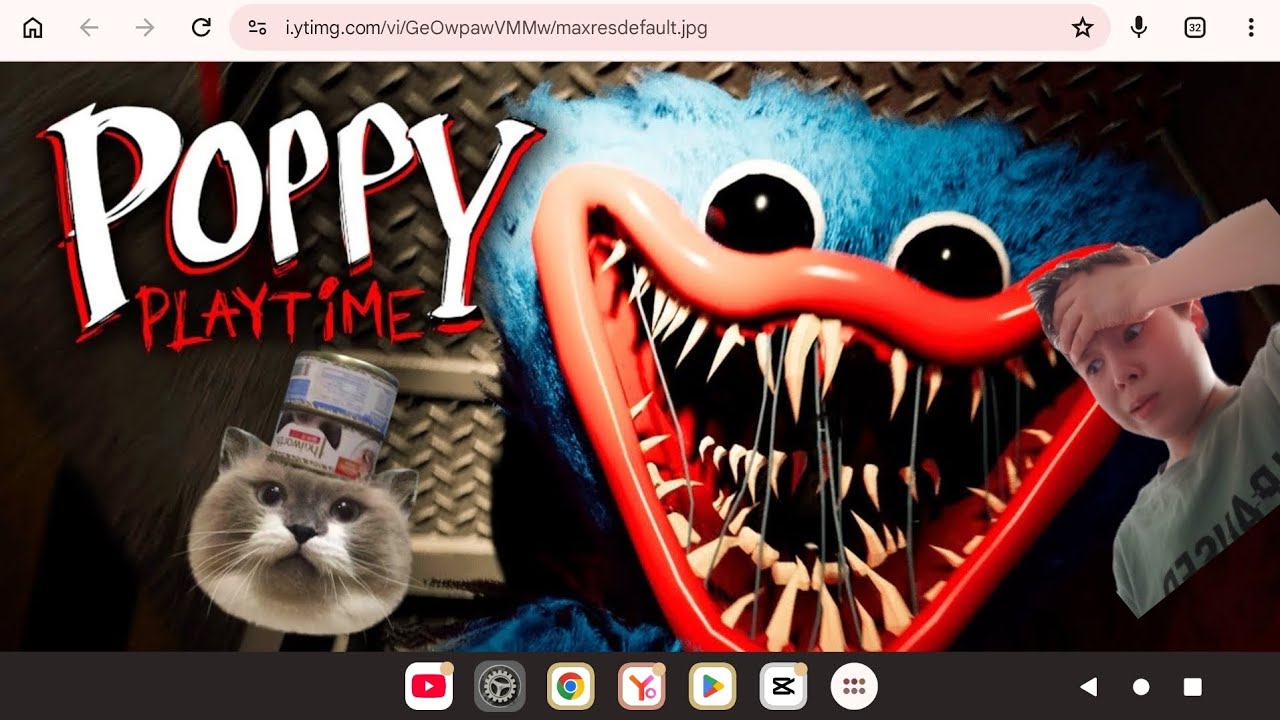Navigate back using the back arrow
The height and width of the screenshot is (720, 1280).
[x=89, y=28]
